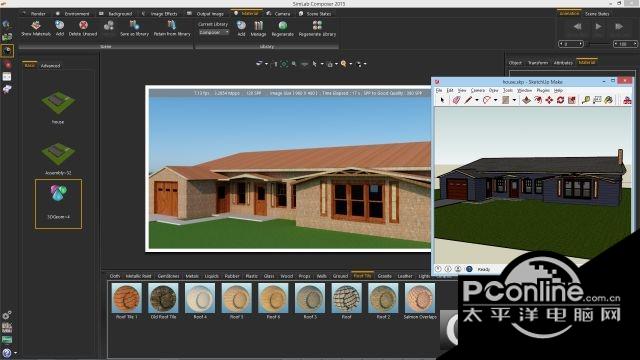
Task: Open the File menu in SketchUp window
Action: point(439,90)
